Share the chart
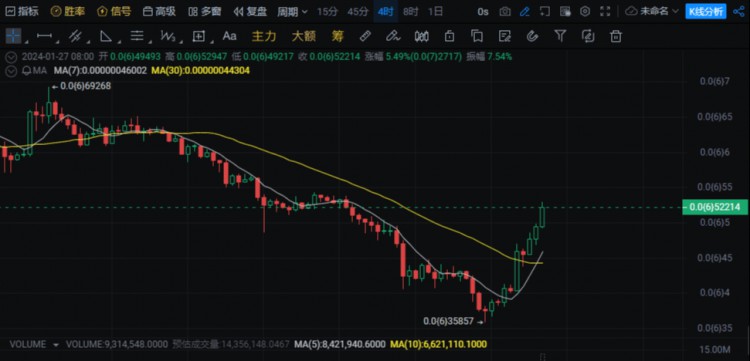750x361 pixels. pos(739,11)
